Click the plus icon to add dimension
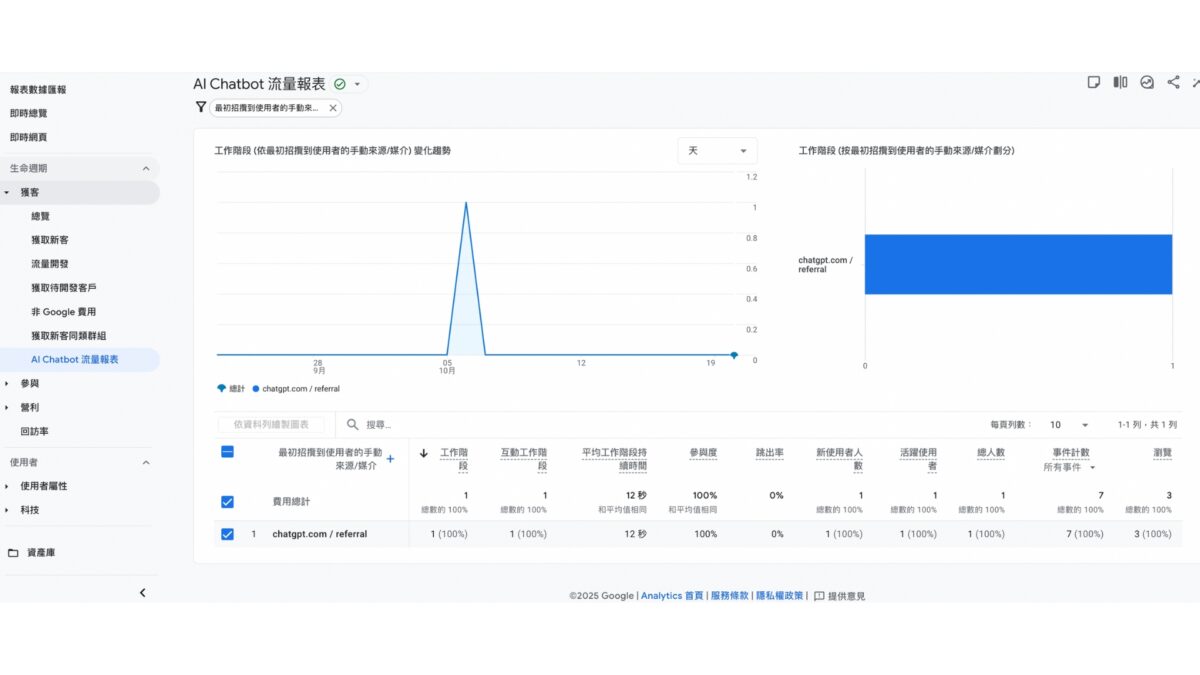 tap(390, 459)
